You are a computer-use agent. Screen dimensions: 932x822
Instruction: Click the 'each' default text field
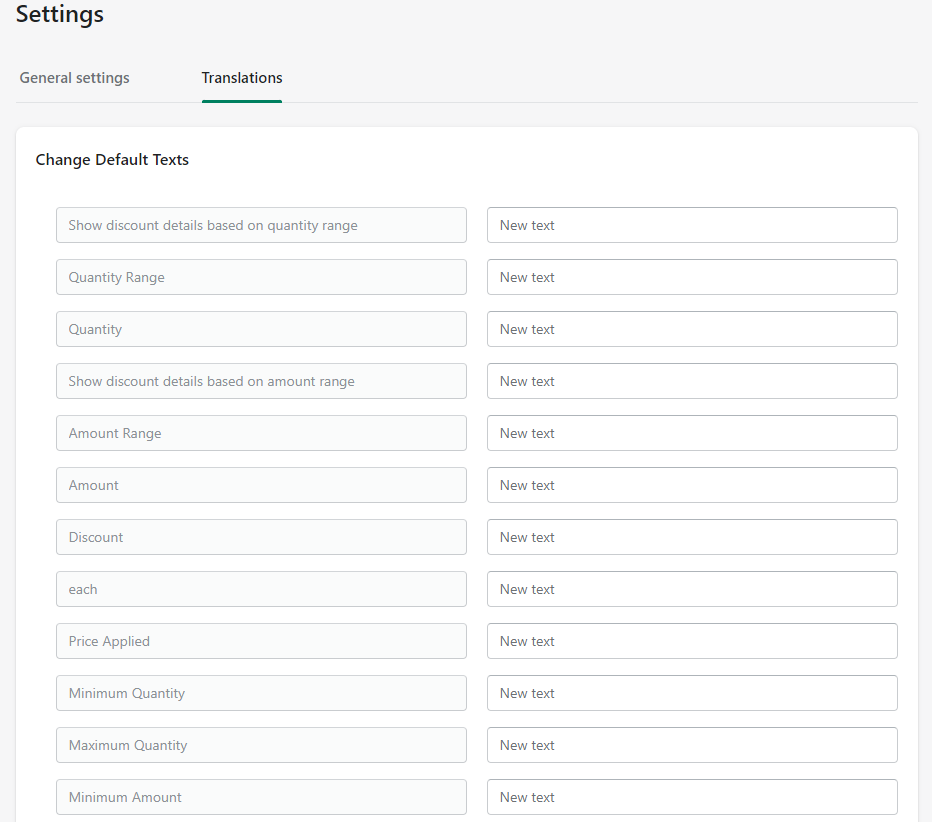coord(262,589)
